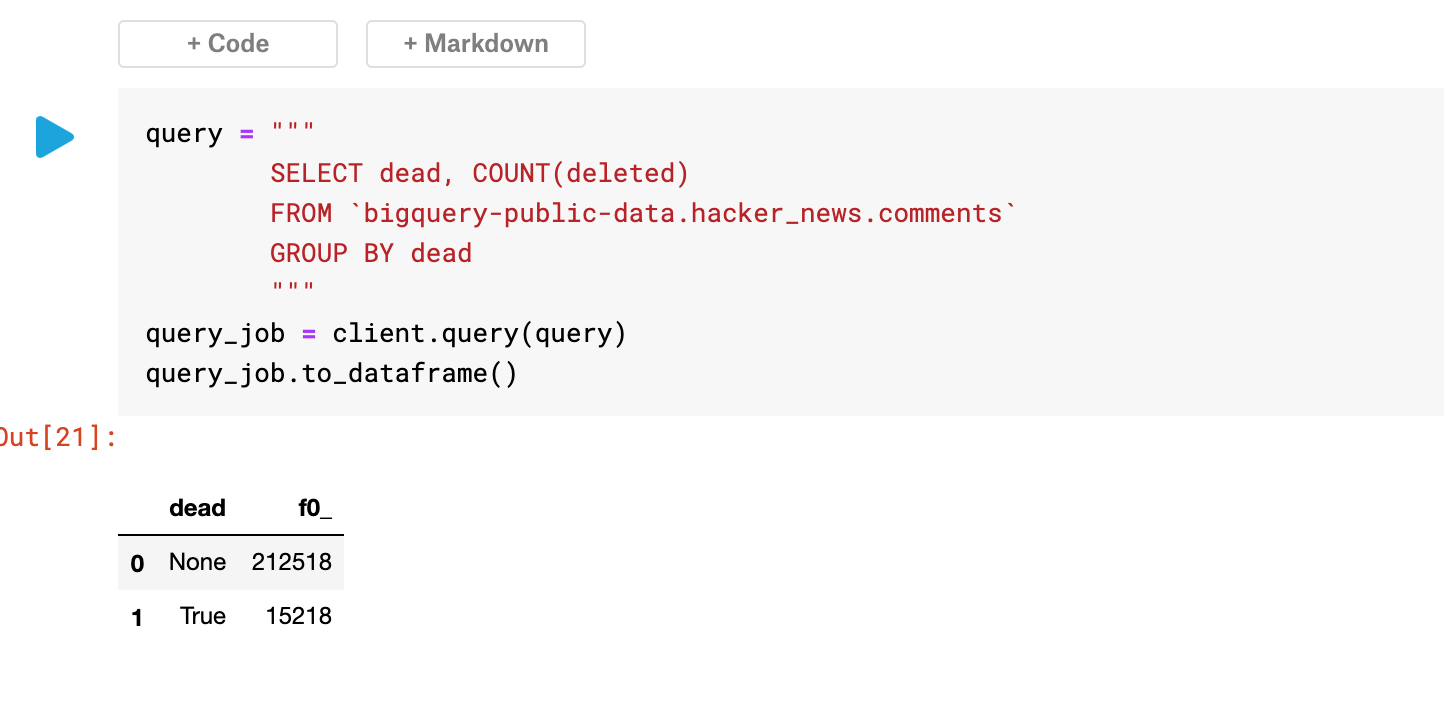Click the query_job.to_dataframe() line

click(332, 373)
